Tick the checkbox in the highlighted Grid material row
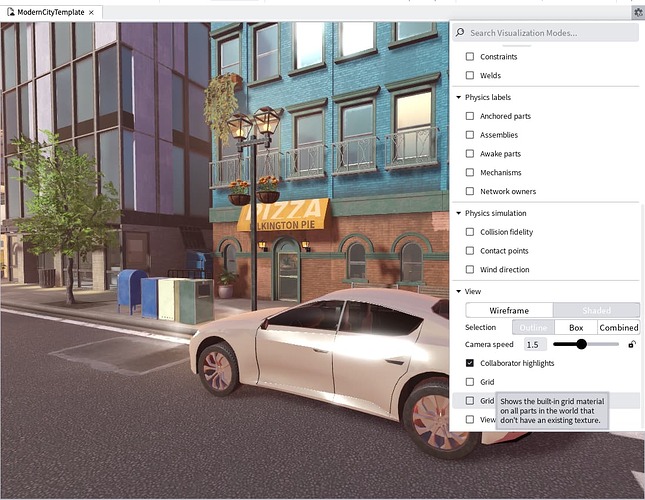This screenshot has height=500, width=645. (470, 400)
